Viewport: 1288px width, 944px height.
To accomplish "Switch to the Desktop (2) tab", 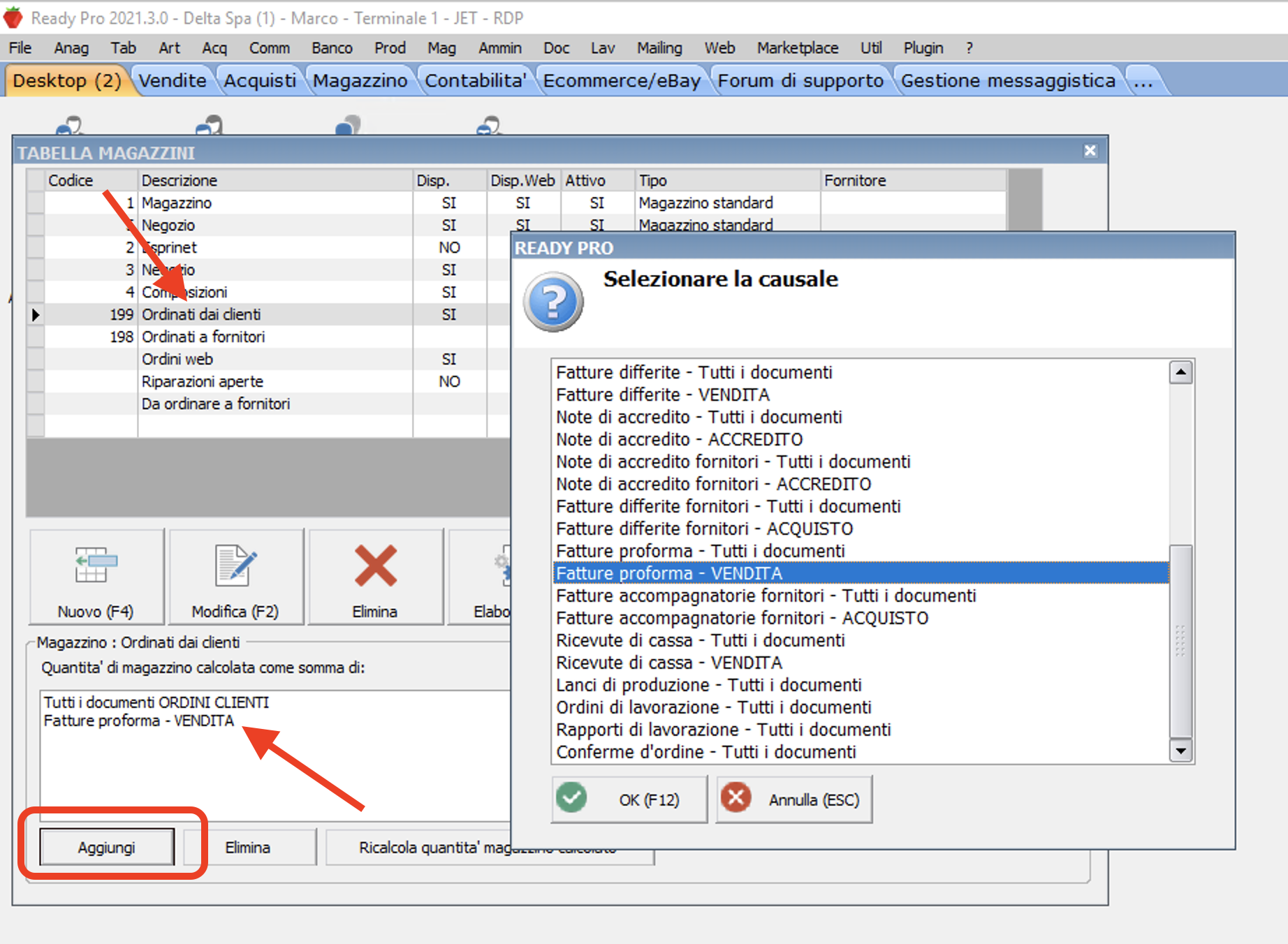I will [x=67, y=80].
